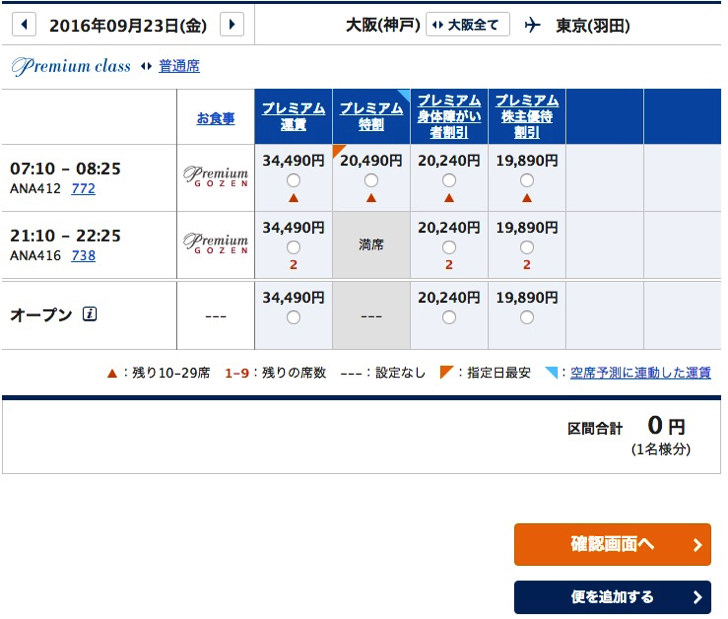
Task: Click the 便を追加する navy button
Action: (612, 597)
